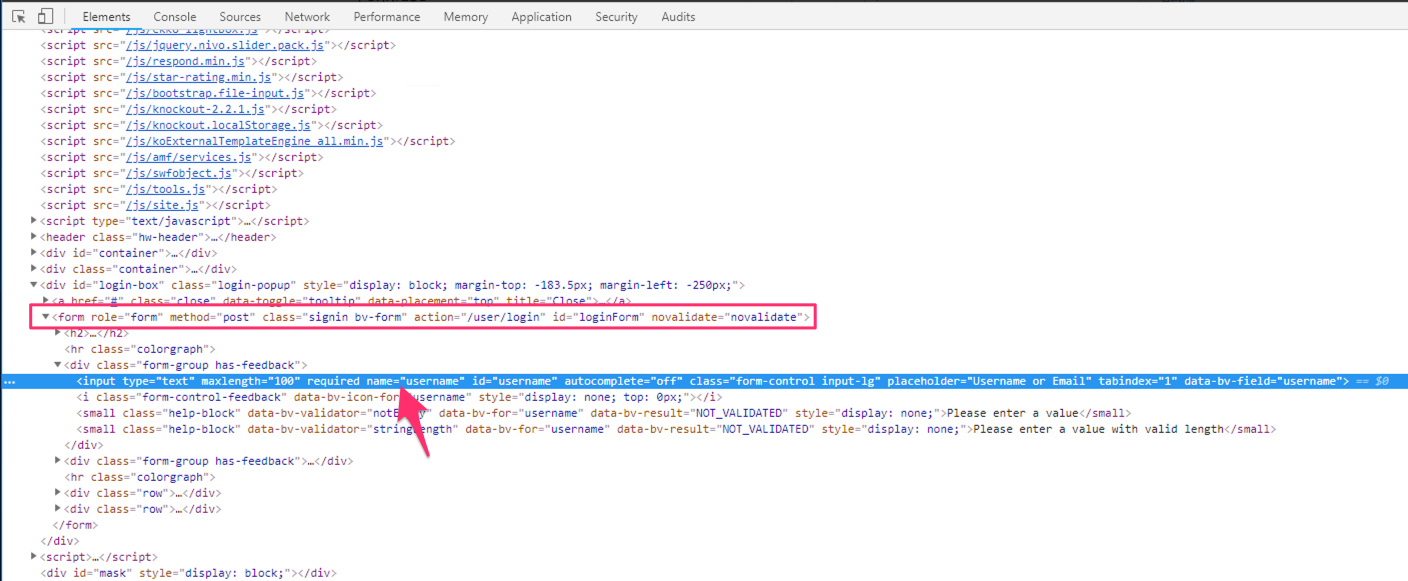Open the Network tab

click(x=307, y=17)
